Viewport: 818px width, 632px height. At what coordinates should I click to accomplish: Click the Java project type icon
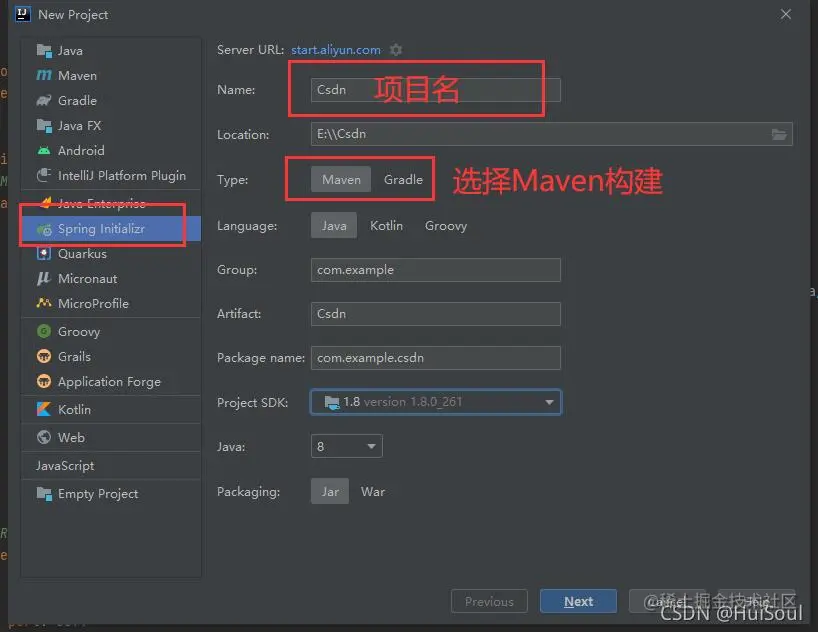(44, 51)
